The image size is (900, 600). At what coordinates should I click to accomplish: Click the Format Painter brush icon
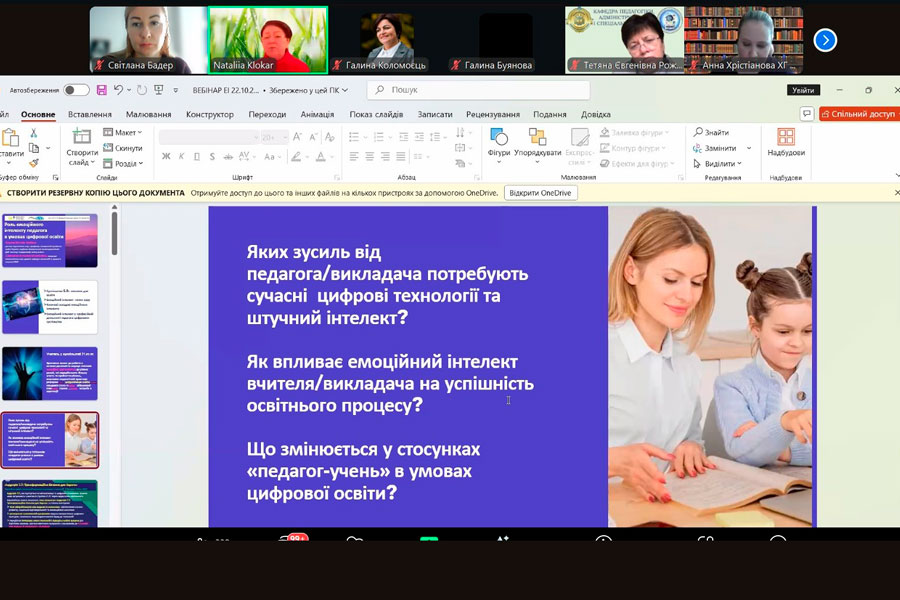(x=34, y=163)
